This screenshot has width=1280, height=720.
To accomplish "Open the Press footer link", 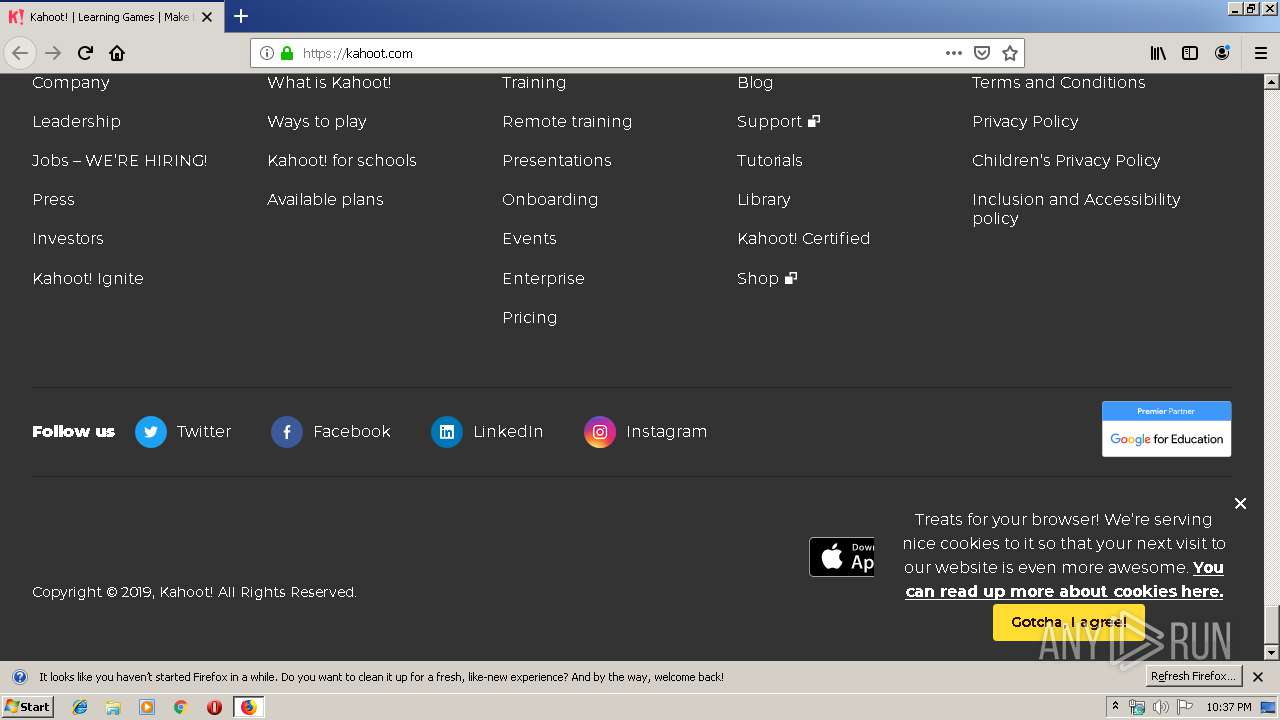I will [53, 200].
